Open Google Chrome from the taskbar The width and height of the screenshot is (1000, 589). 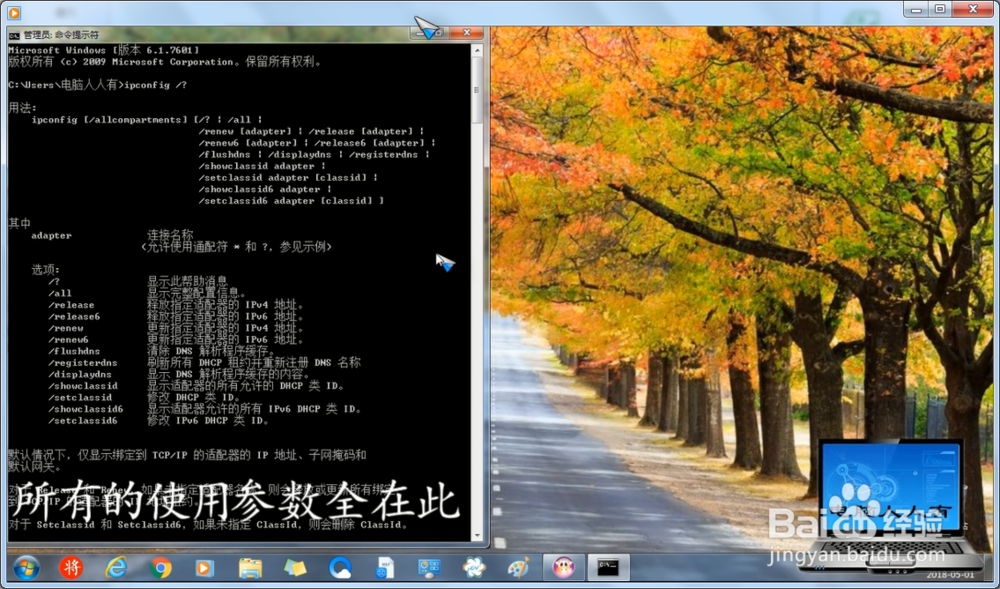160,567
